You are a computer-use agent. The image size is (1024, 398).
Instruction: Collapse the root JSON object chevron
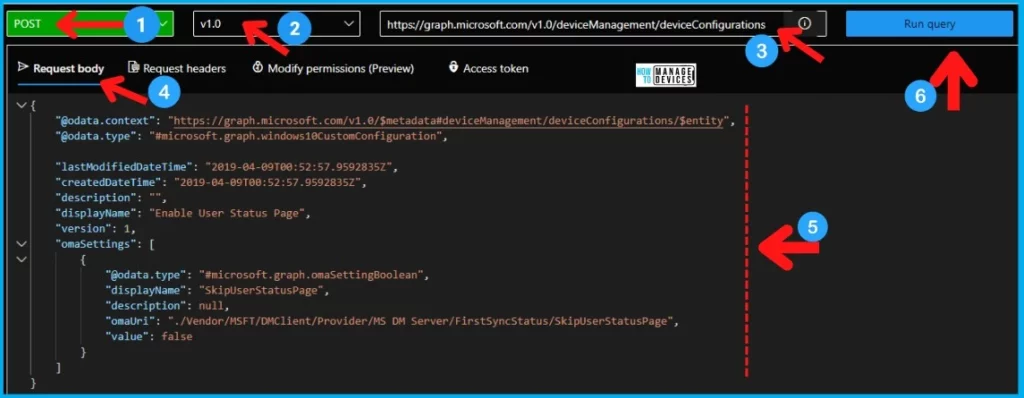[21, 105]
